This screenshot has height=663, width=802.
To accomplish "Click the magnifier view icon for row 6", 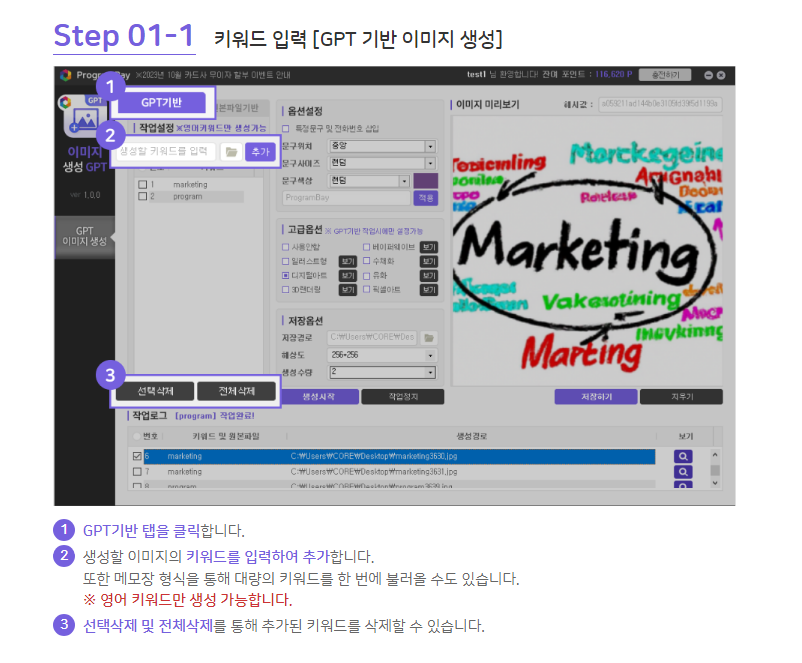I will tap(683, 456).
